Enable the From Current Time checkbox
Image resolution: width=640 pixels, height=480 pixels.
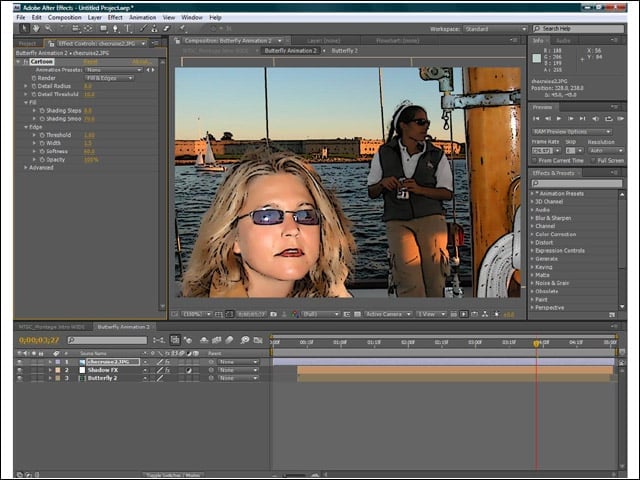coord(534,161)
